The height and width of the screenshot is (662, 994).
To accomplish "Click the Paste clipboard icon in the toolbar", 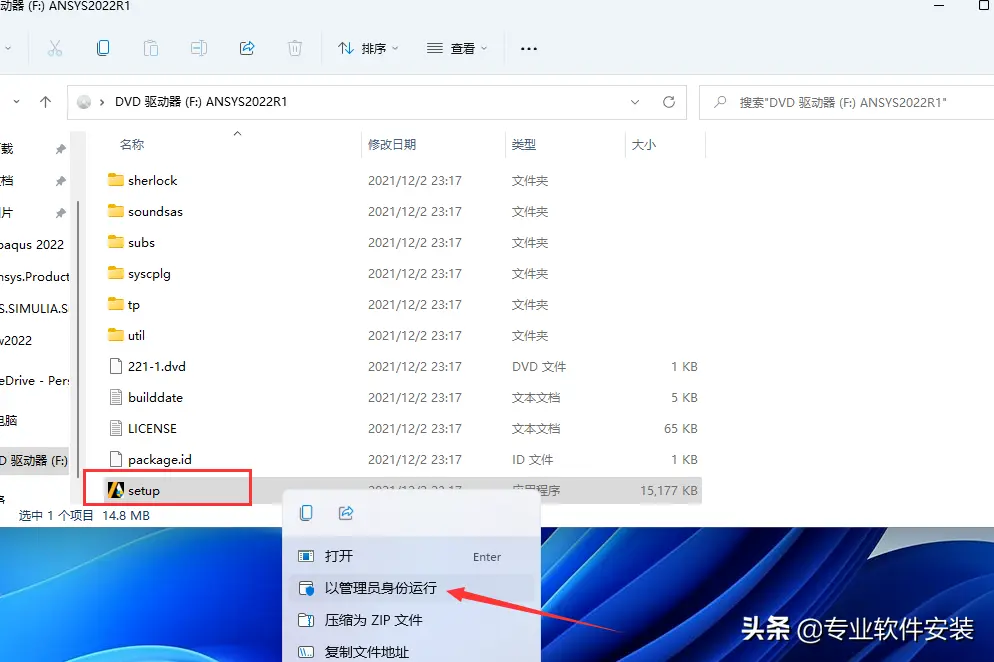I will (151, 48).
